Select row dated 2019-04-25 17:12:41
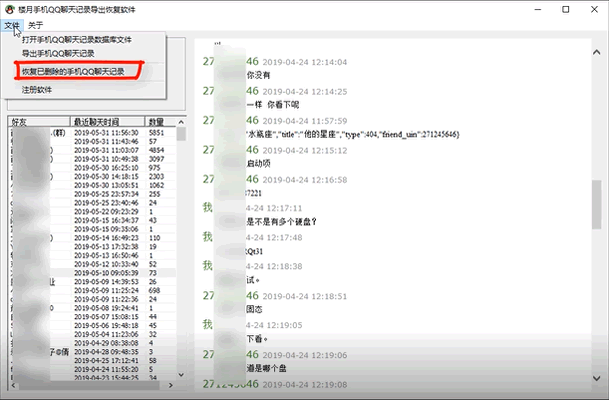This screenshot has width=609, height=400. tap(92, 360)
